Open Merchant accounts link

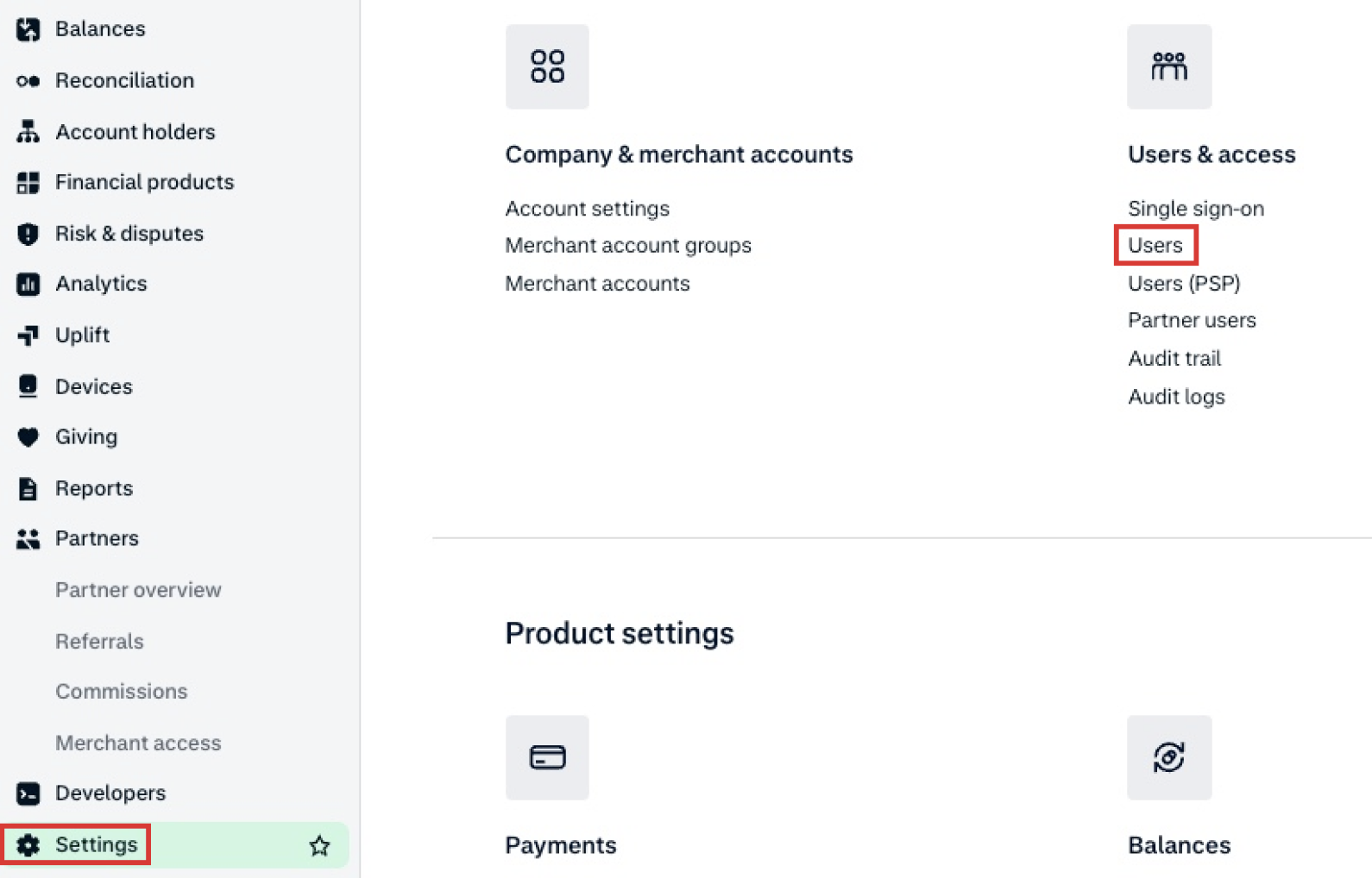[x=597, y=284]
